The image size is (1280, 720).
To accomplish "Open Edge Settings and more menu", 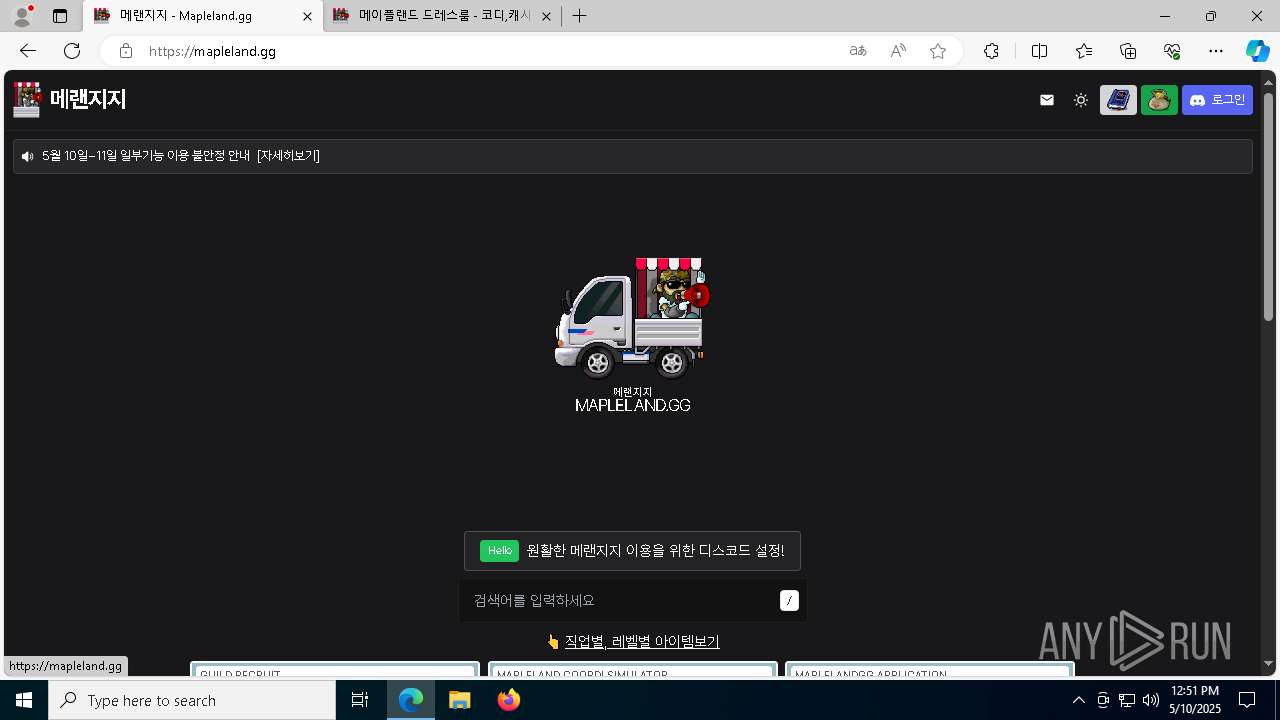I will pos(1216,51).
